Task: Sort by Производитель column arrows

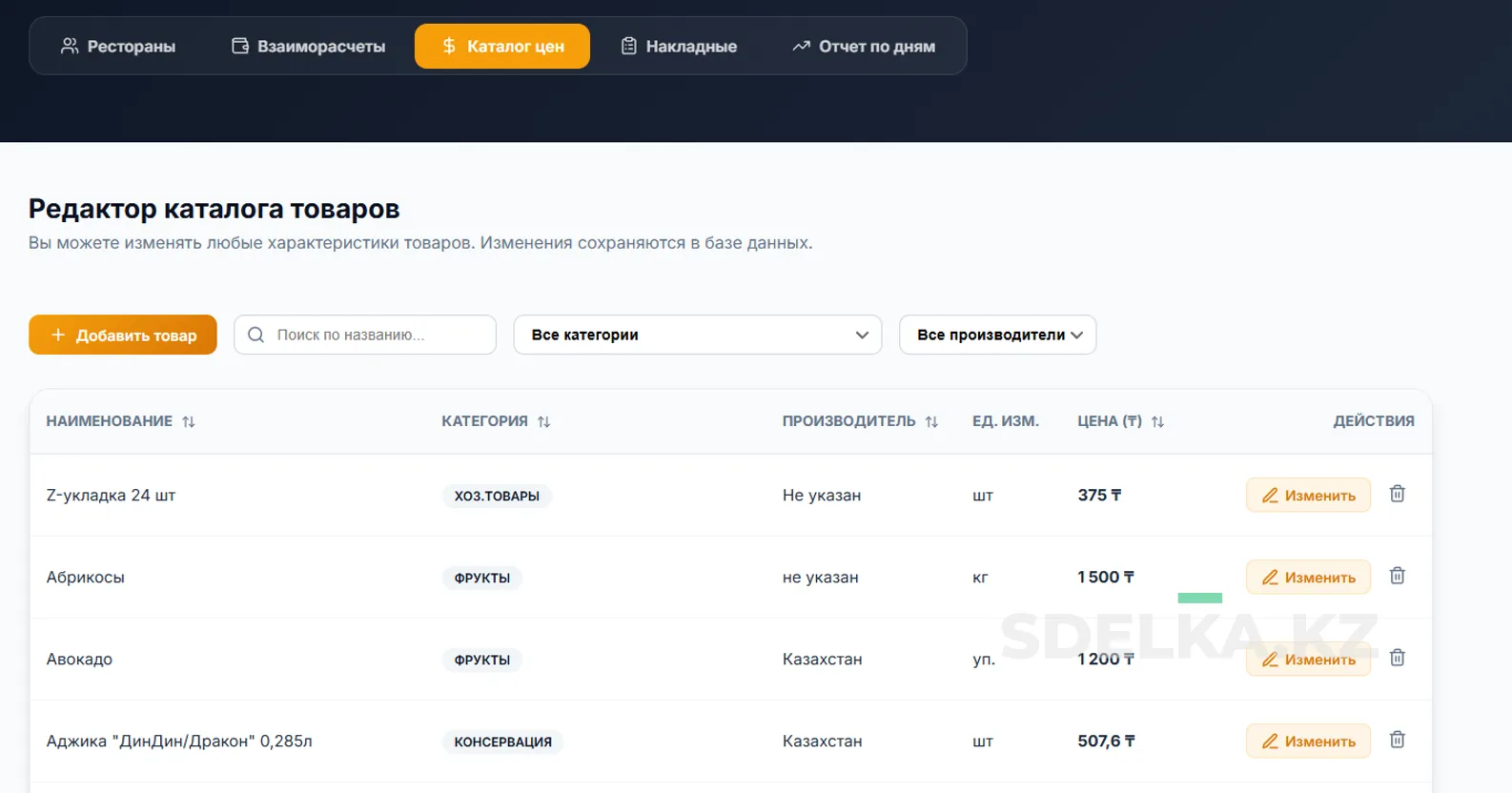Action: [x=931, y=421]
